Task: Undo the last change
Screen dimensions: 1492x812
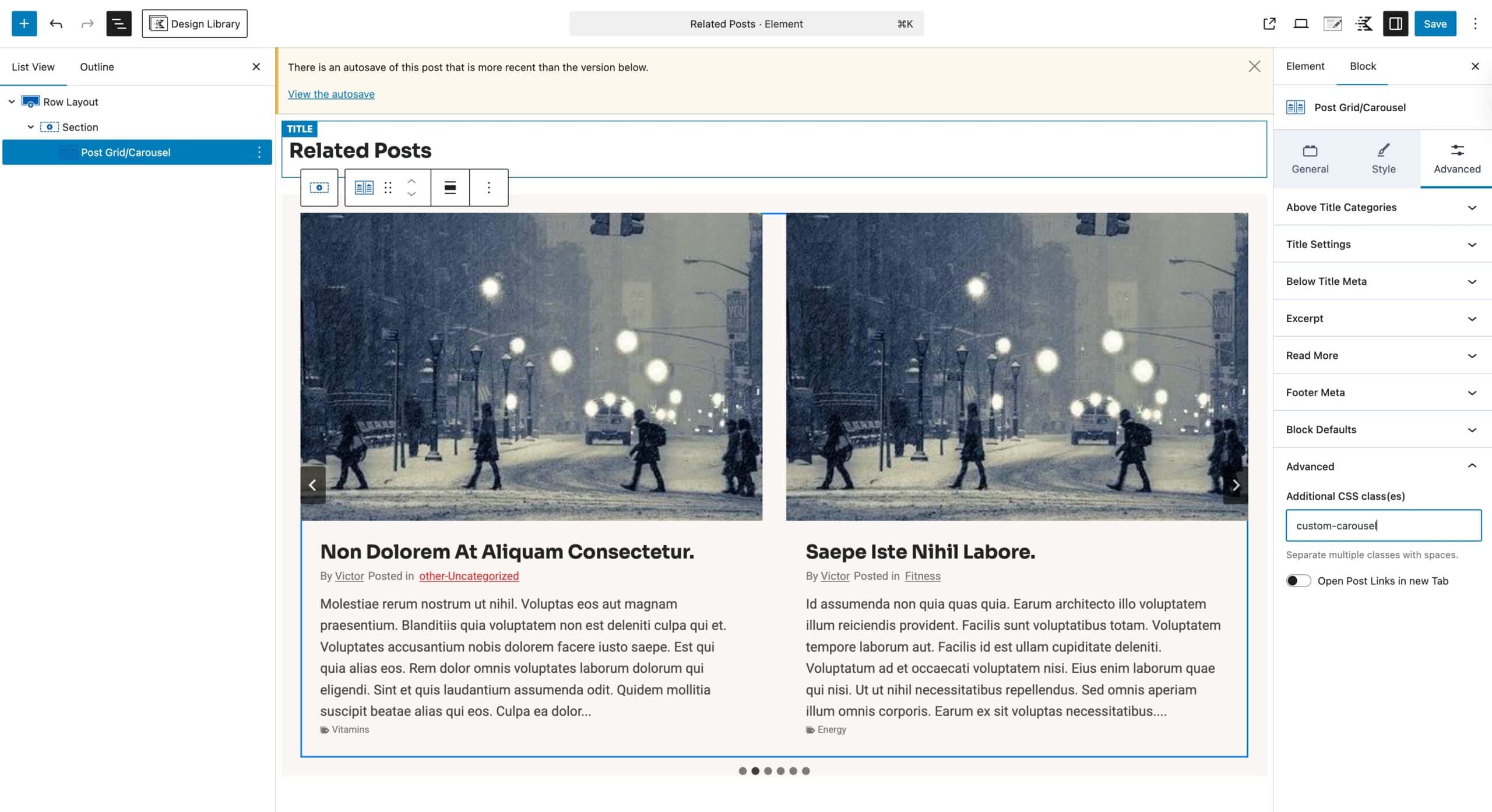Action: click(56, 23)
